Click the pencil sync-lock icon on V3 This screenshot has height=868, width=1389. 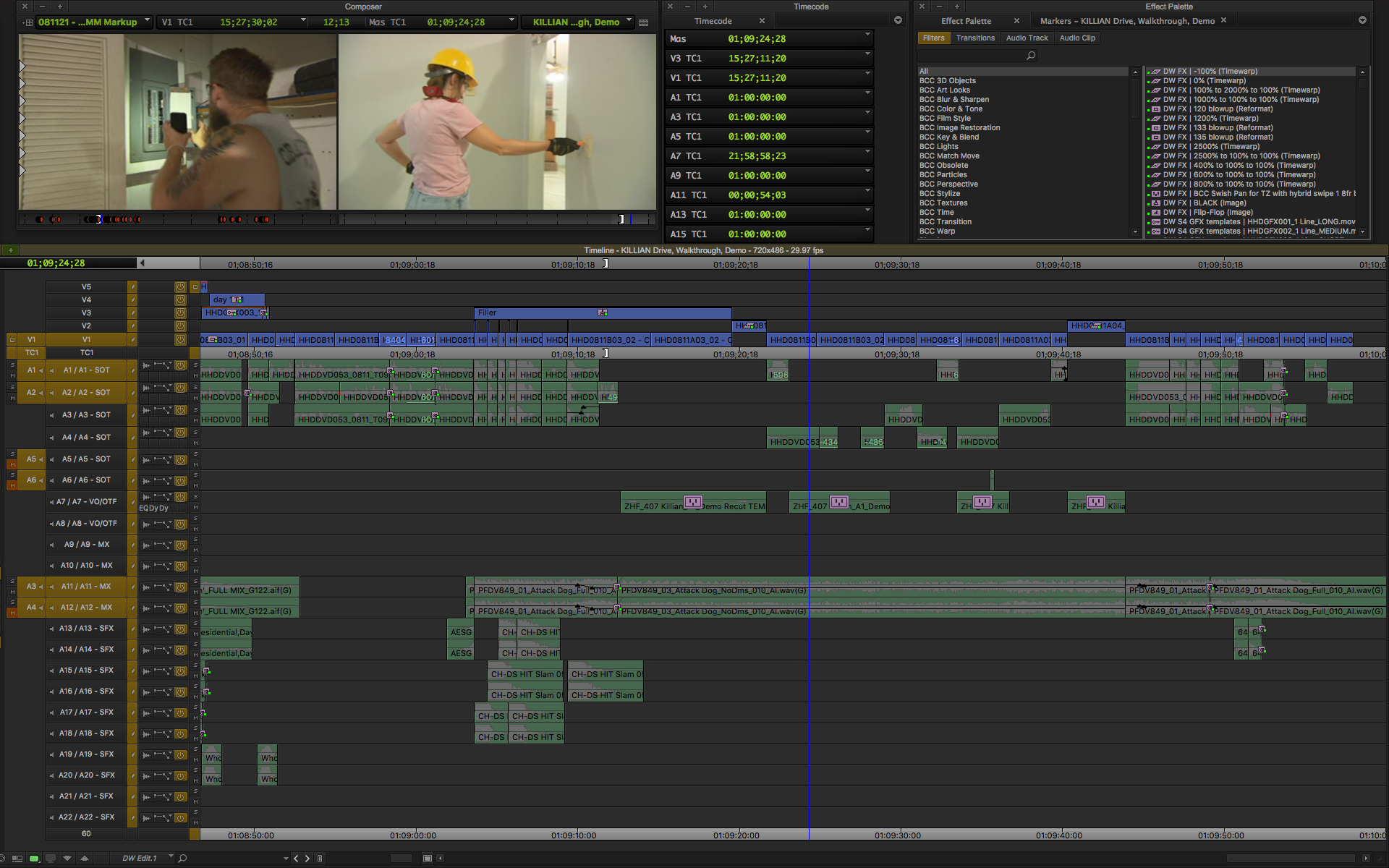[x=132, y=313]
